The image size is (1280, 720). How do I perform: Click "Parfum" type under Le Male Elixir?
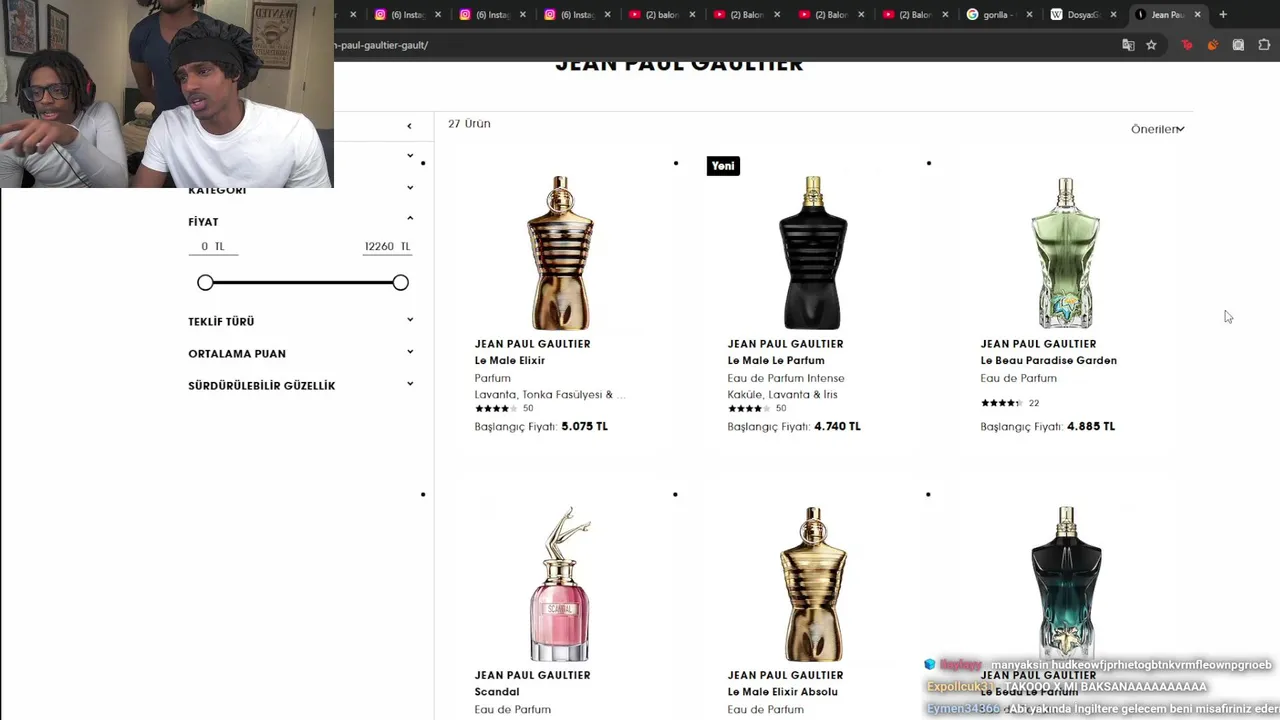click(493, 378)
